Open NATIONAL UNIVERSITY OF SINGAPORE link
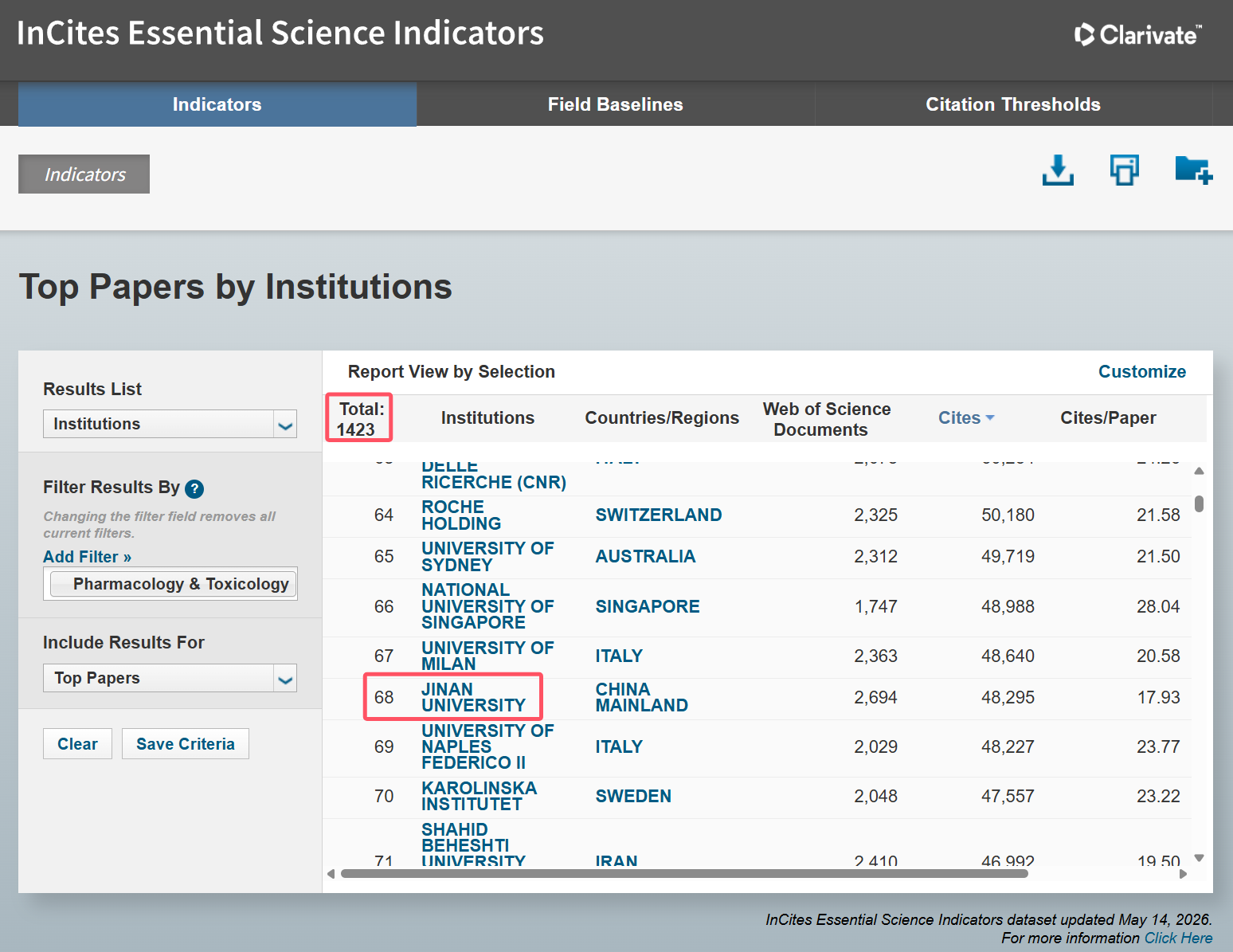The image size is (1233, 952). (487, 606)
